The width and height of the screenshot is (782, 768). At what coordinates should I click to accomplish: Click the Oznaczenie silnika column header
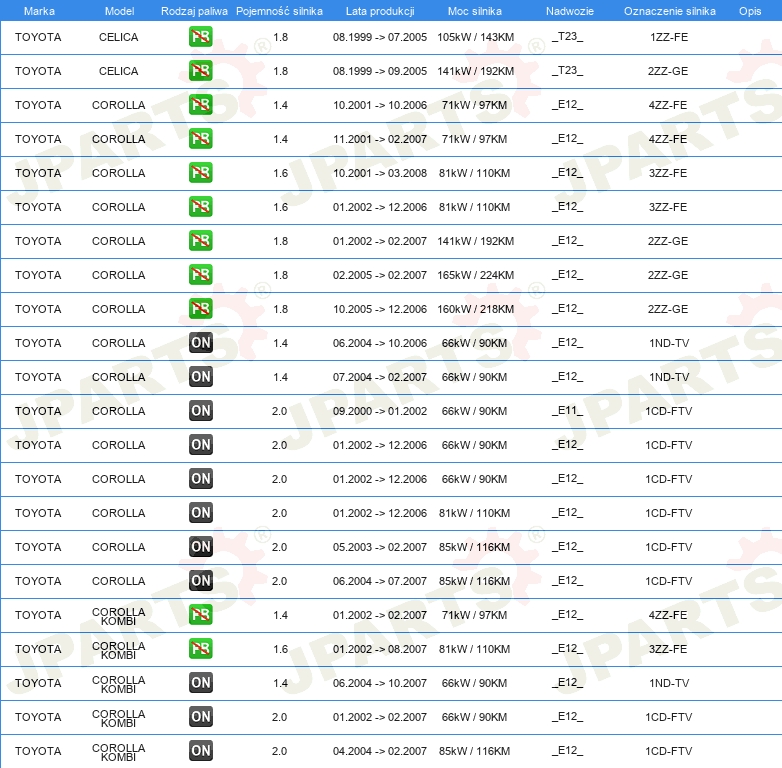pos(669,11)
